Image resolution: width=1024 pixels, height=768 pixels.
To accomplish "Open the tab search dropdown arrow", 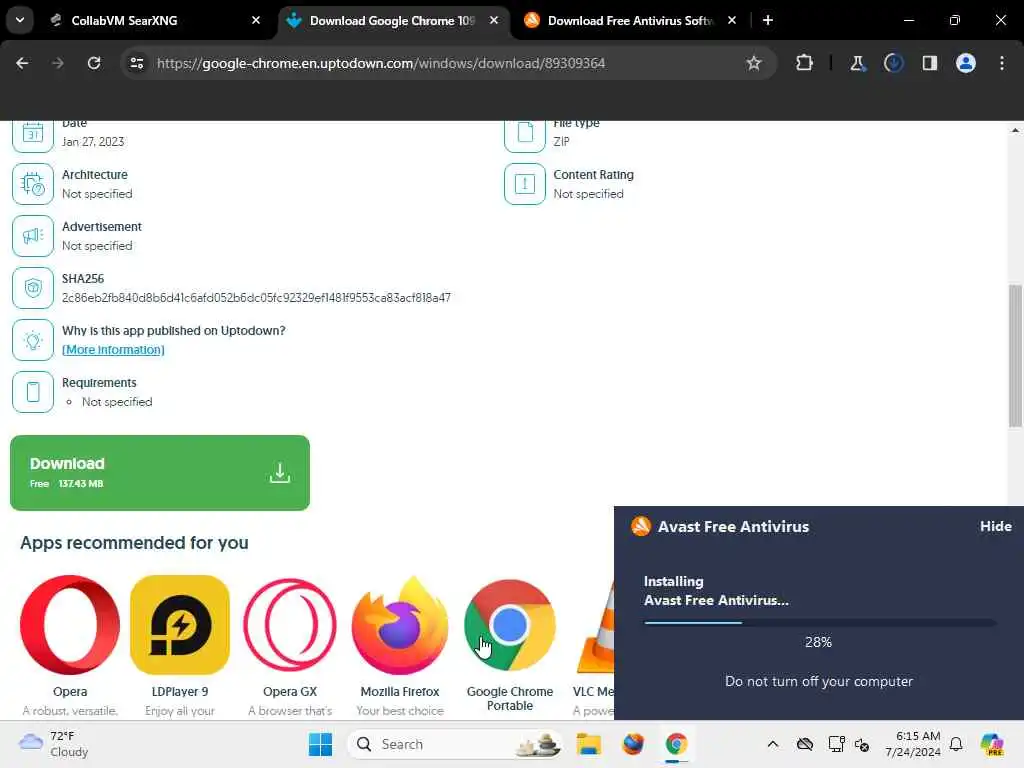I will 20,20.
